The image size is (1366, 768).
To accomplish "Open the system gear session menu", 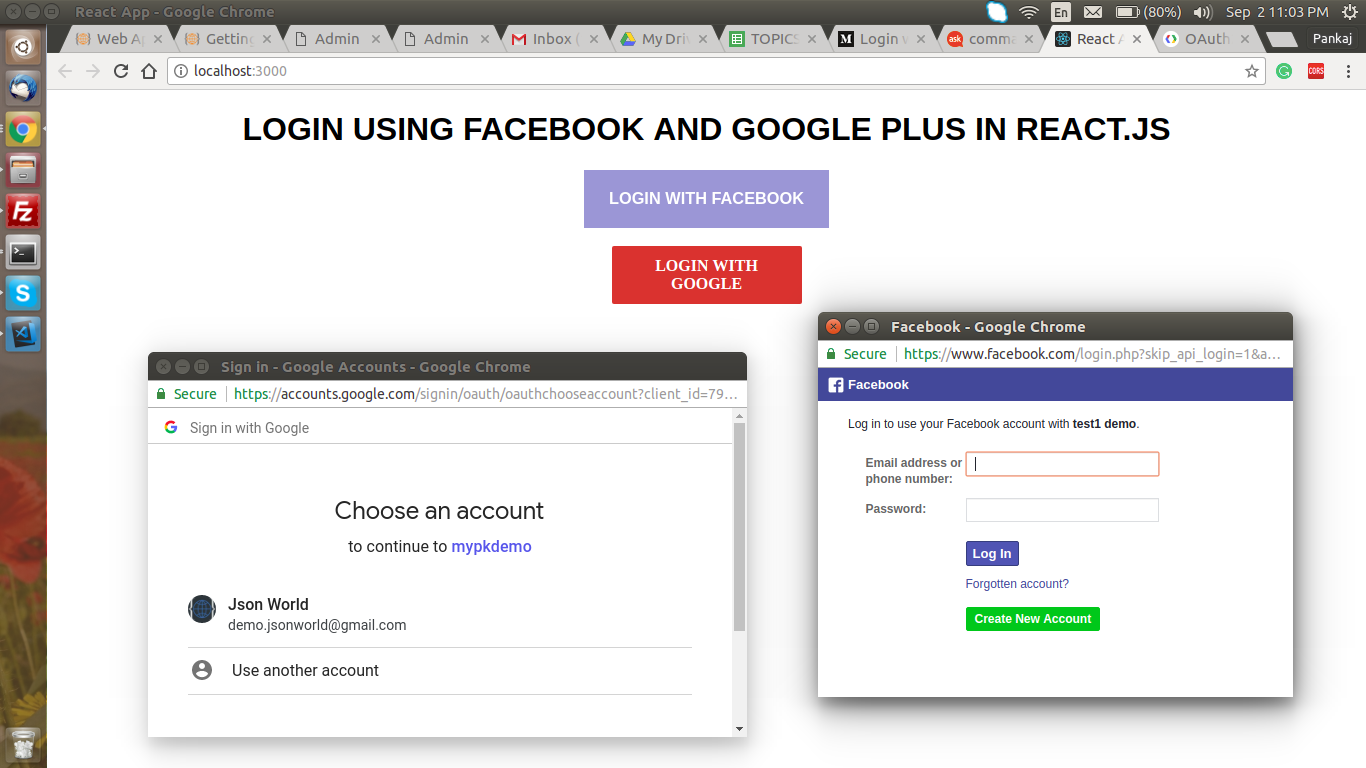I will coord(1349,12).
